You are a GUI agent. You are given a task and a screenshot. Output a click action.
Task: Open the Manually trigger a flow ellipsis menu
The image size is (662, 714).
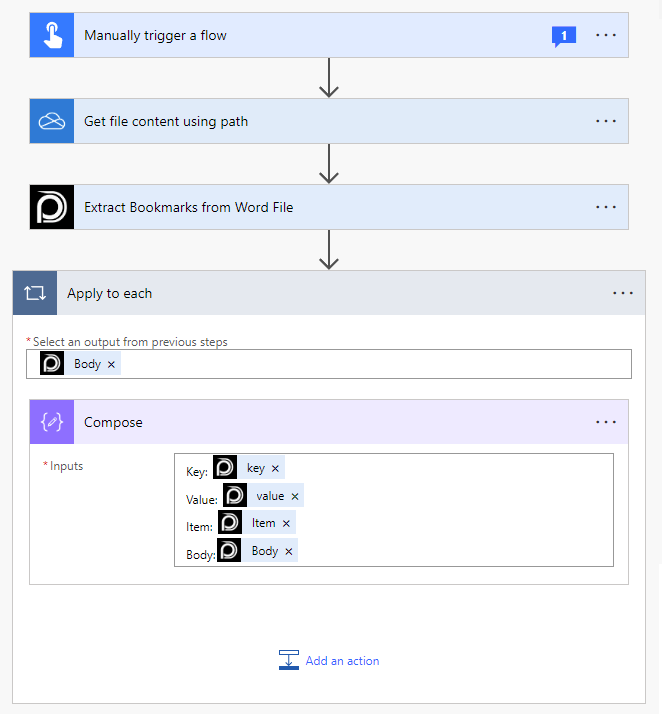(606, 35)
